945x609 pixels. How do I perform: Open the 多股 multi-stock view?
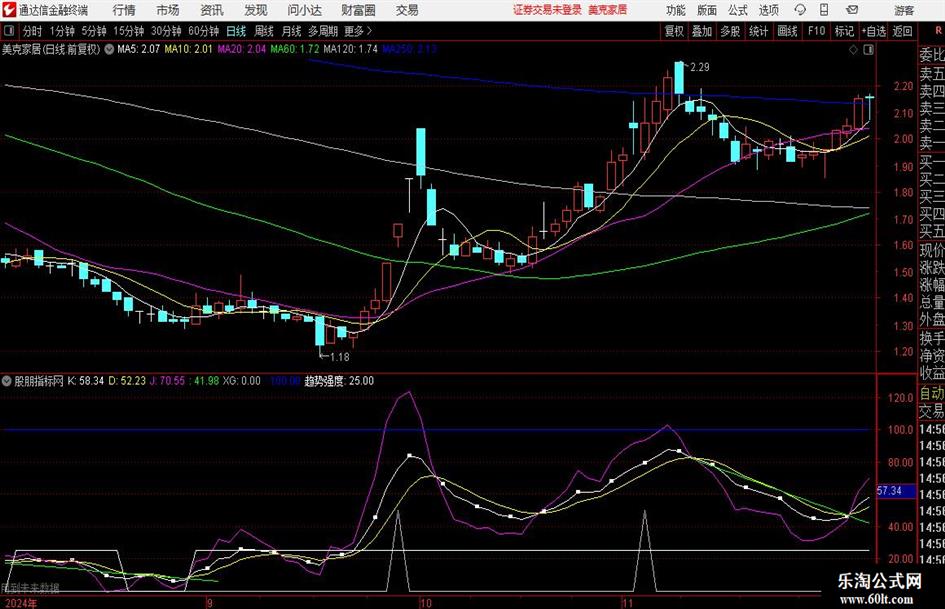click(x=730, y=31)
